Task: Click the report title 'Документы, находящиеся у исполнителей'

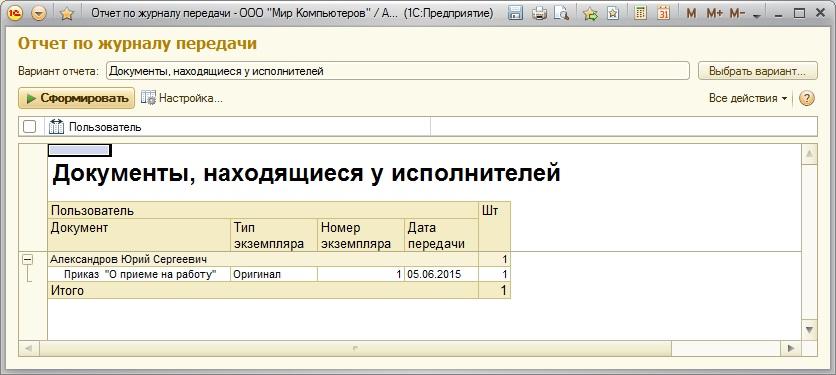Action: pos(306,173)
